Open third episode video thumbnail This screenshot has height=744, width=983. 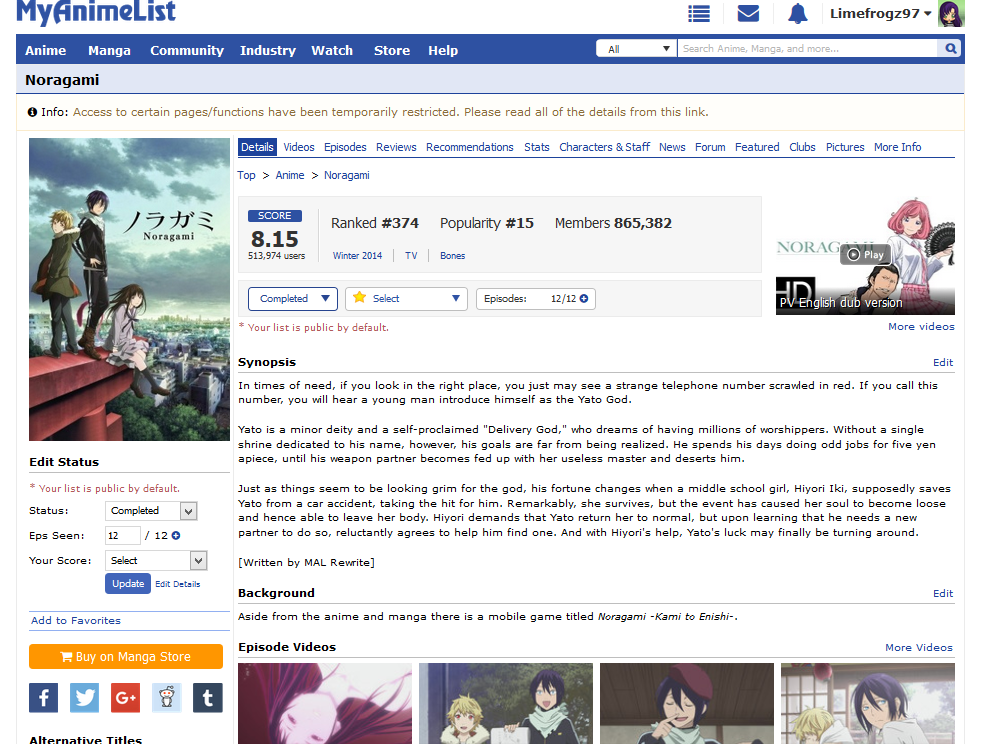687,703
